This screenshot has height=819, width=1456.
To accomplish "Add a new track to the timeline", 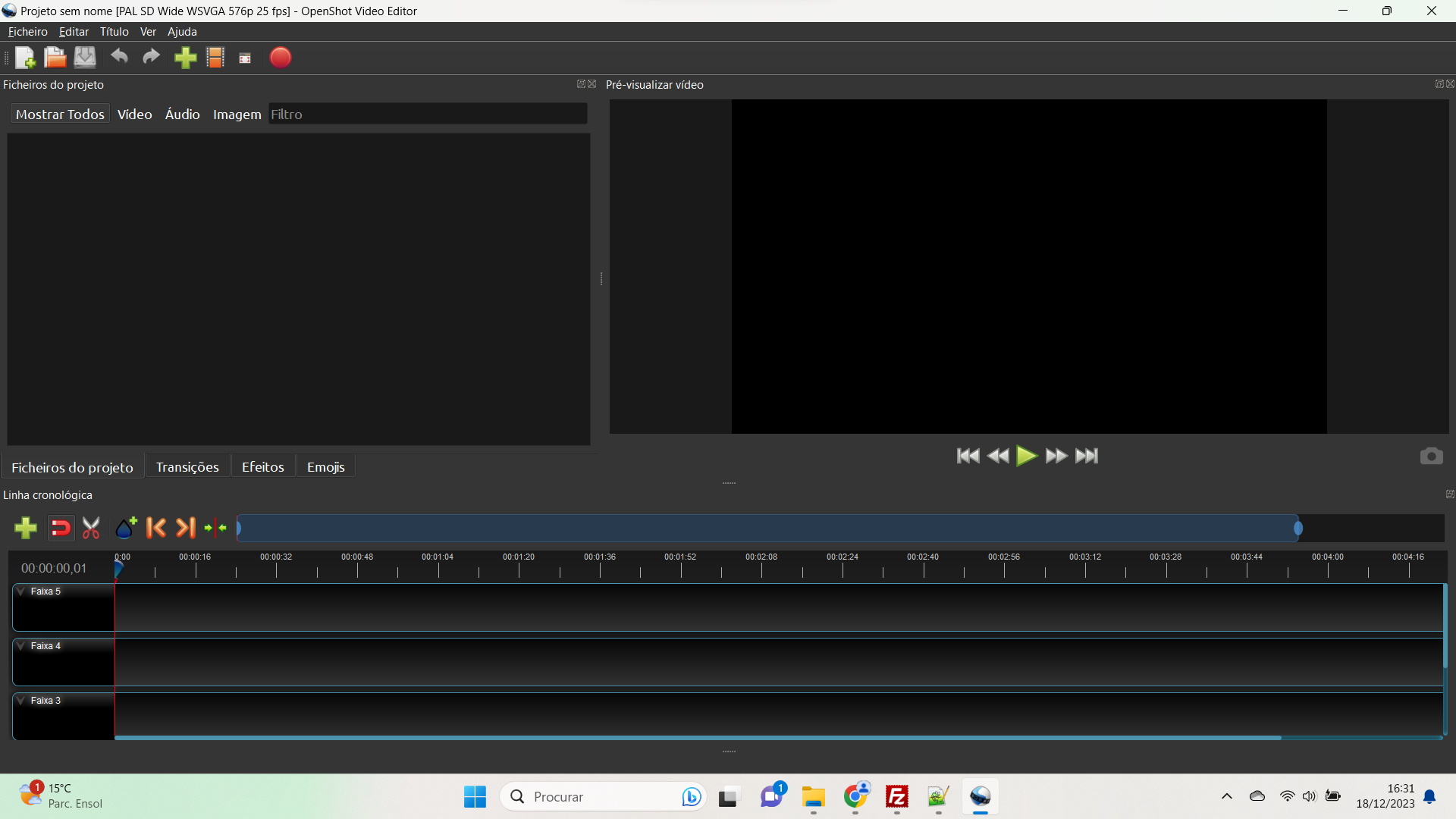I will [26, 528].
